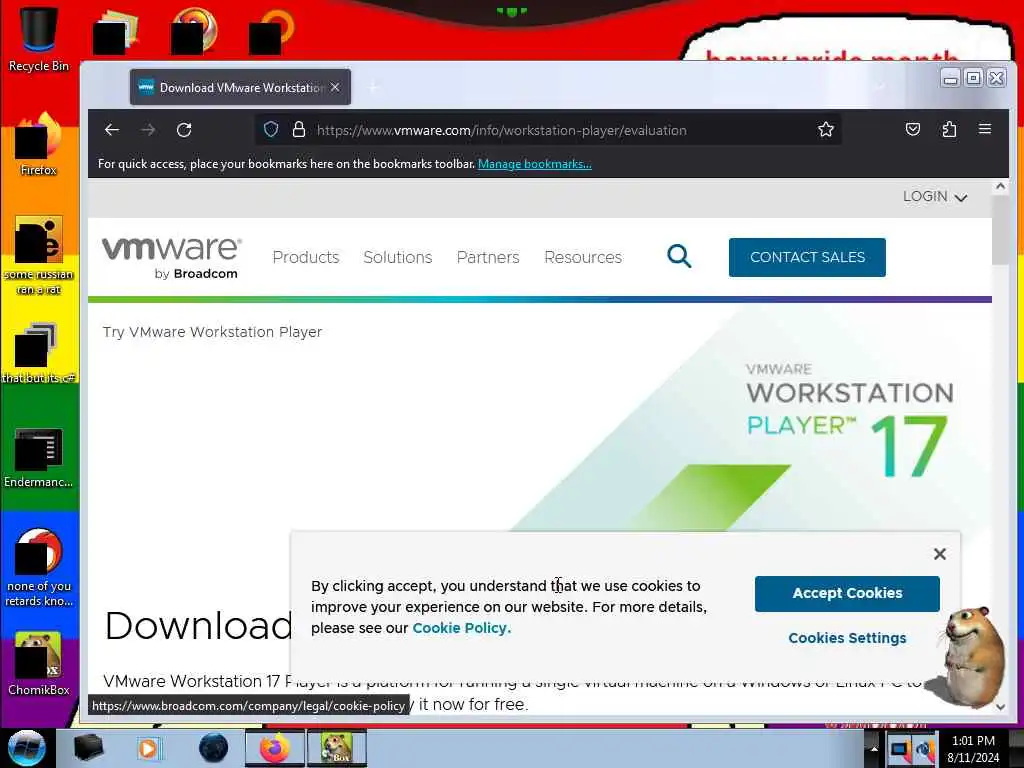1024x768 pixels.
Task: Open the media player taskbar icon
Action: tap(148, 748)
